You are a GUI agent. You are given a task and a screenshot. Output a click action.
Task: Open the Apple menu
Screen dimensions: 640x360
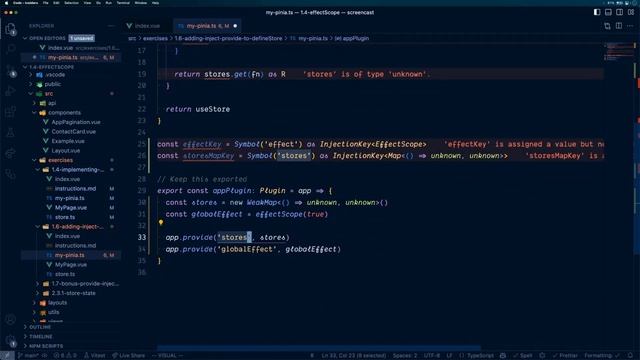pos(6,3)
